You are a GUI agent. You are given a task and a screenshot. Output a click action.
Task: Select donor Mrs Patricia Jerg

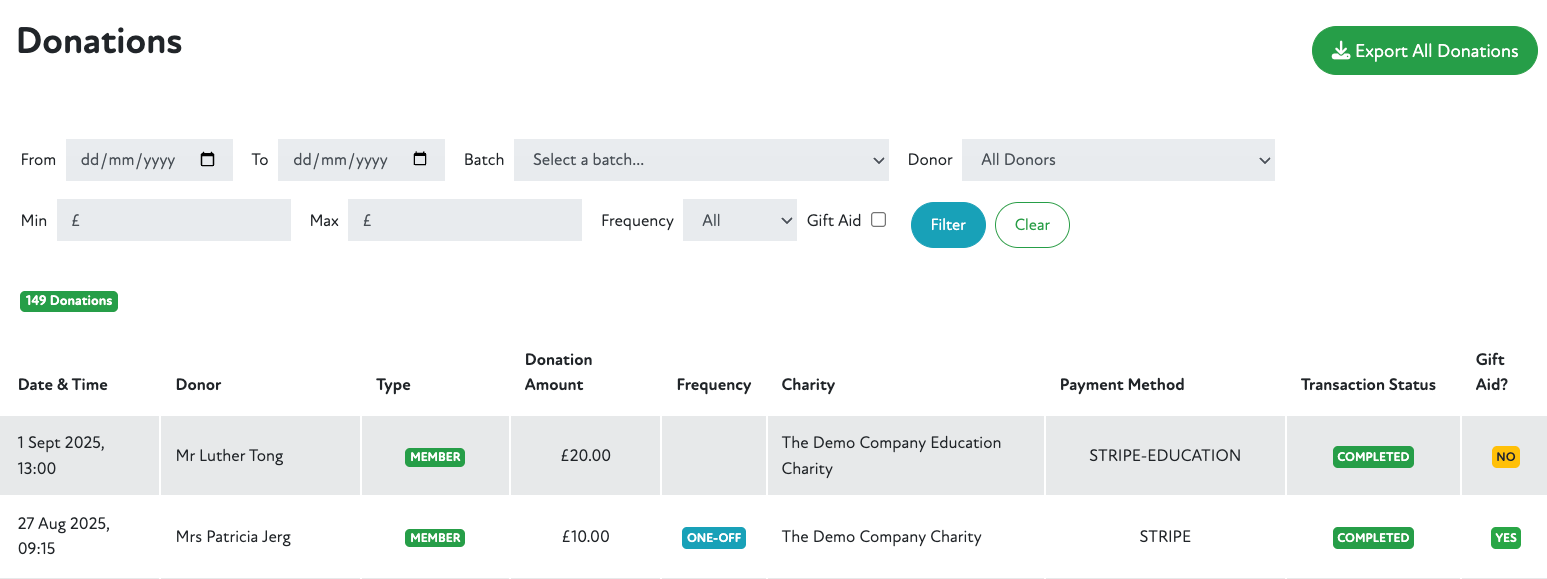click(x=233, y=537)
